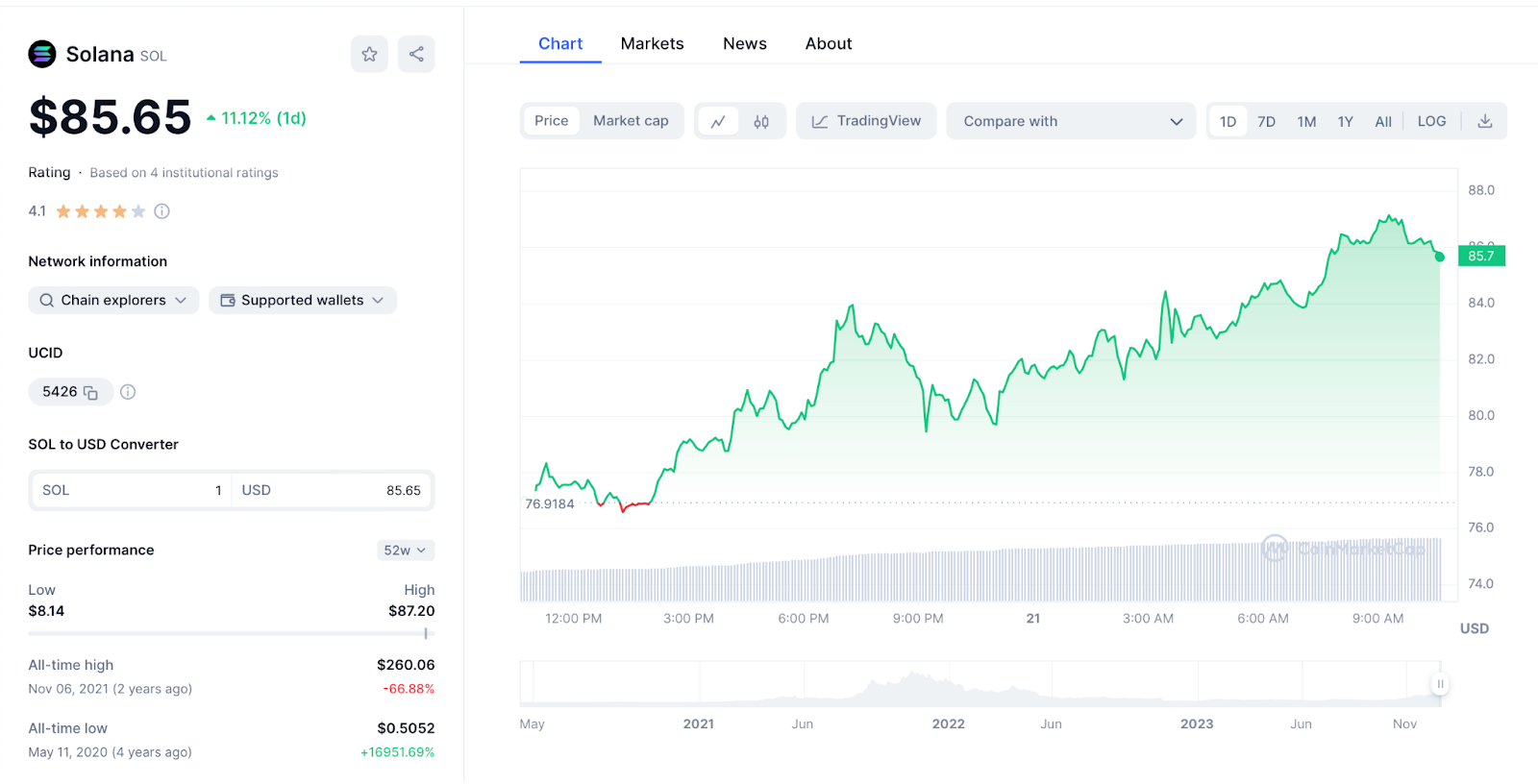The image size is (1538, 784).
Task: Click the four-star rating display
Action: tap(100, 211)
